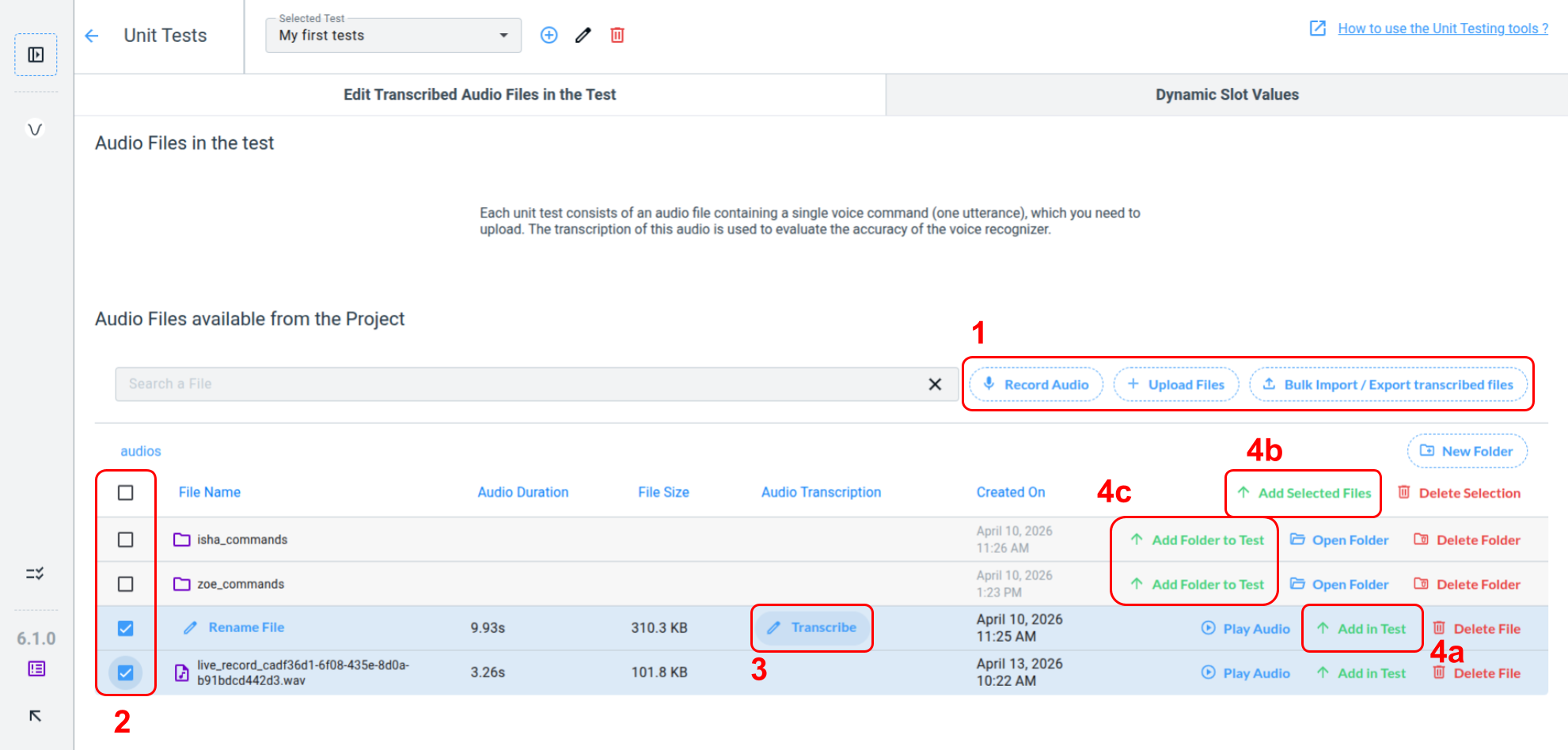The height and width of the screenshot is (750, 1568).
Task: Clear the file search with the X icon
Action: click(935, 384)
